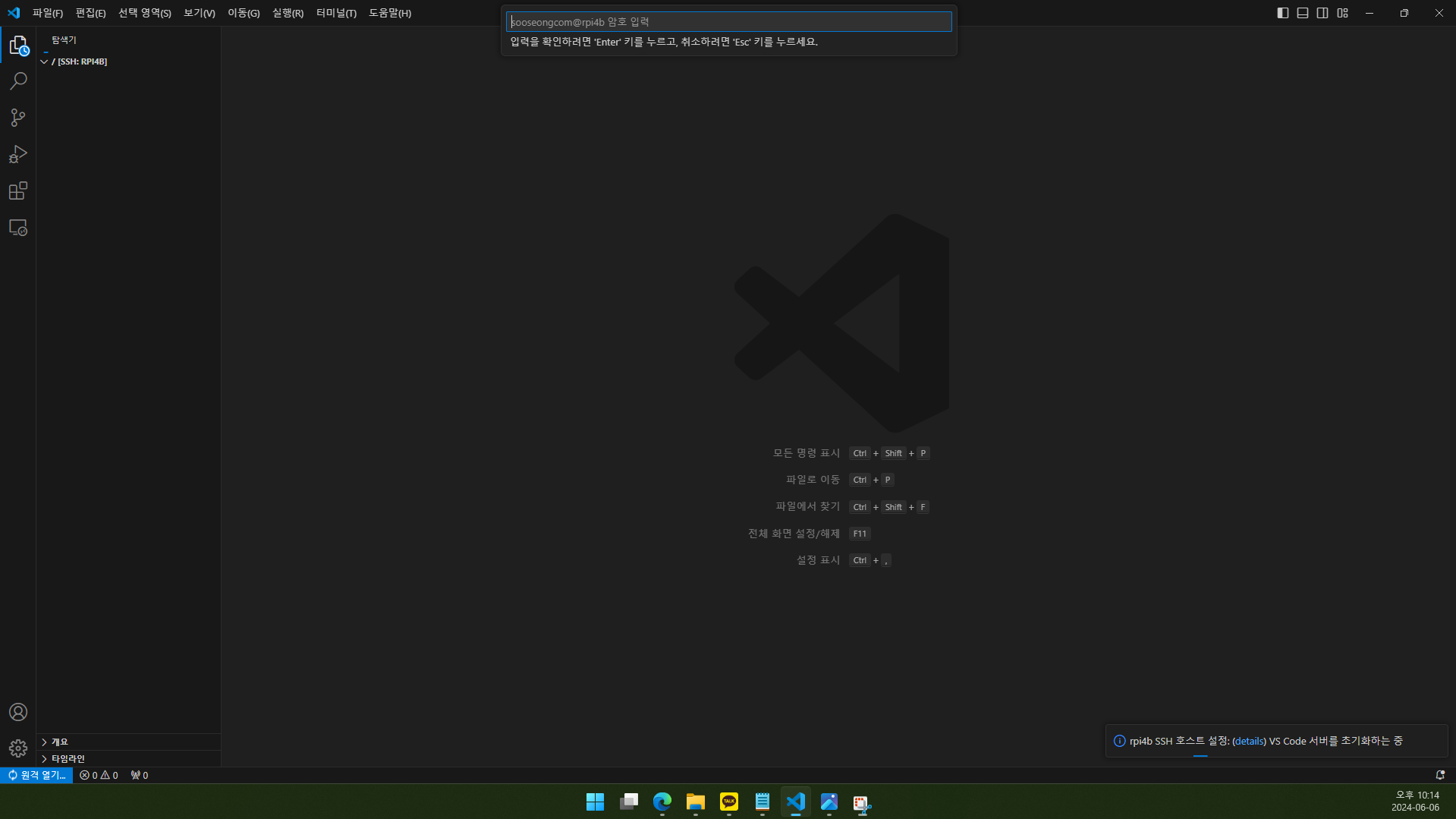Open the 파일(F) menu

[48, 13]
